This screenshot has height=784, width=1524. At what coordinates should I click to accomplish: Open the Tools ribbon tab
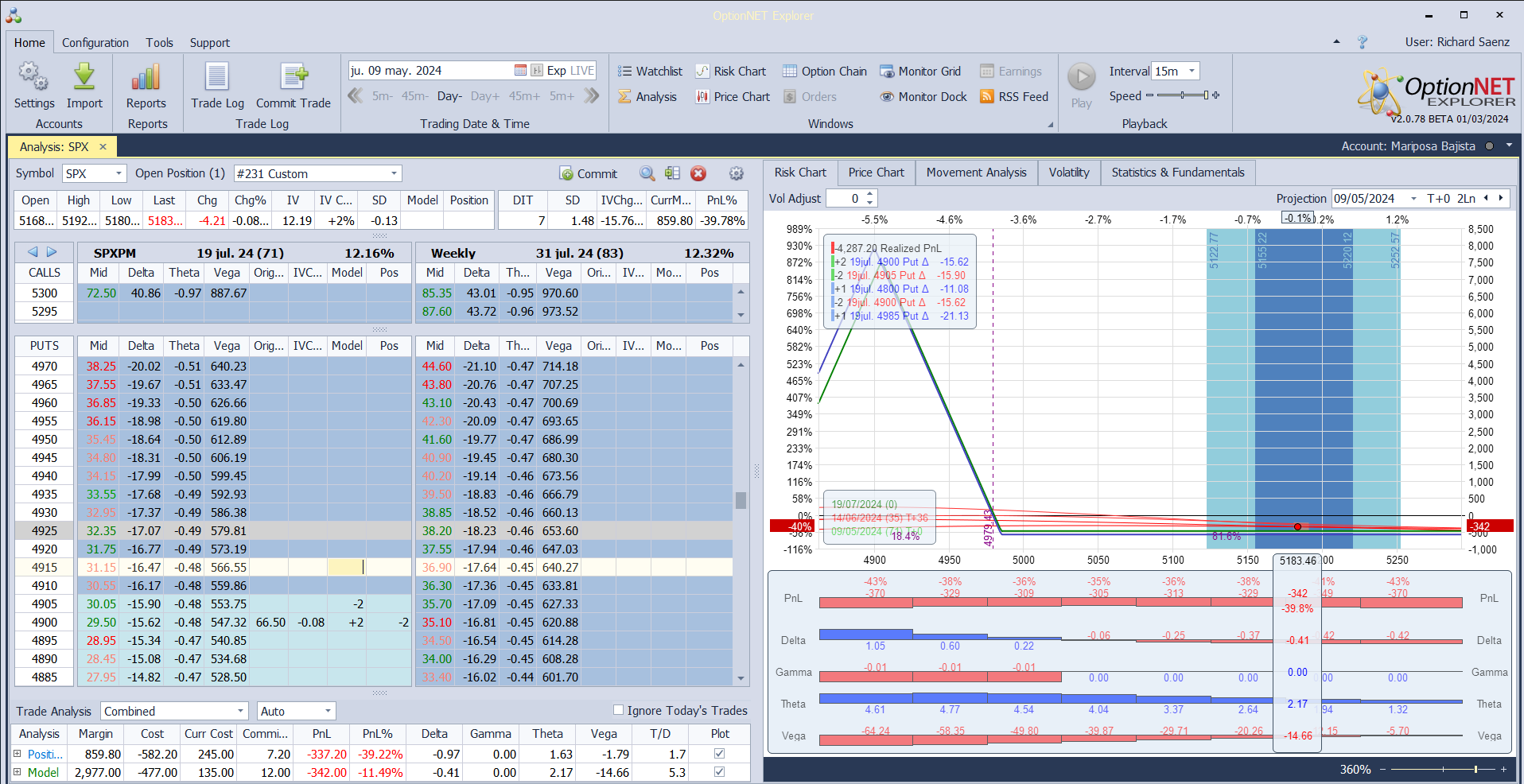[159, 43]
